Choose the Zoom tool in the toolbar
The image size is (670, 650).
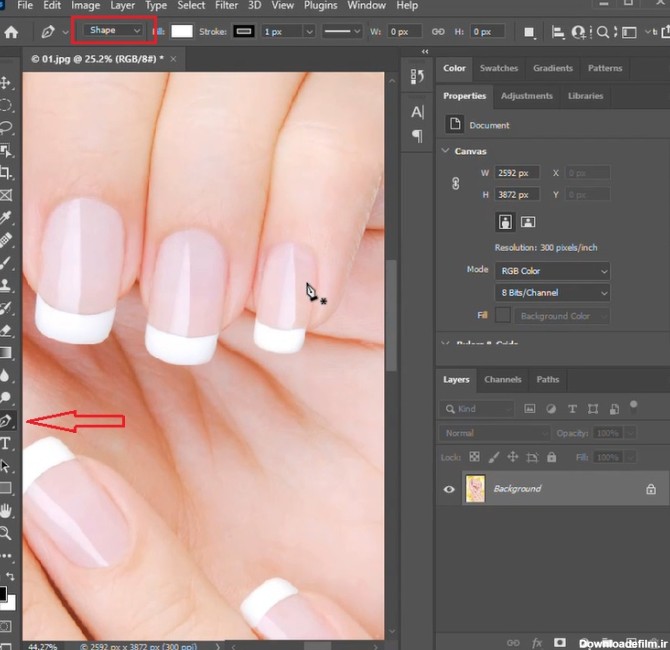[x=6, y=533]
